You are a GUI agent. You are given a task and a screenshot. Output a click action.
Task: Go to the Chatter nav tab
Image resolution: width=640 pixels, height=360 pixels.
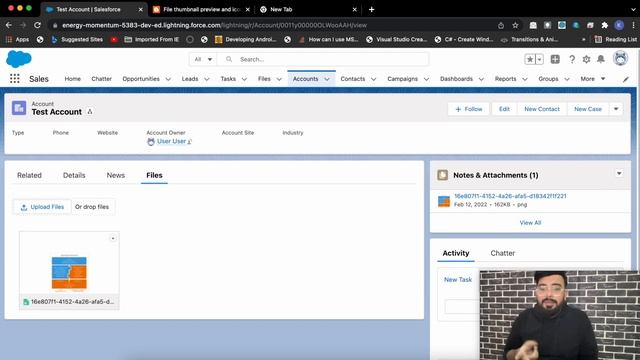click(x=102, y=79)
